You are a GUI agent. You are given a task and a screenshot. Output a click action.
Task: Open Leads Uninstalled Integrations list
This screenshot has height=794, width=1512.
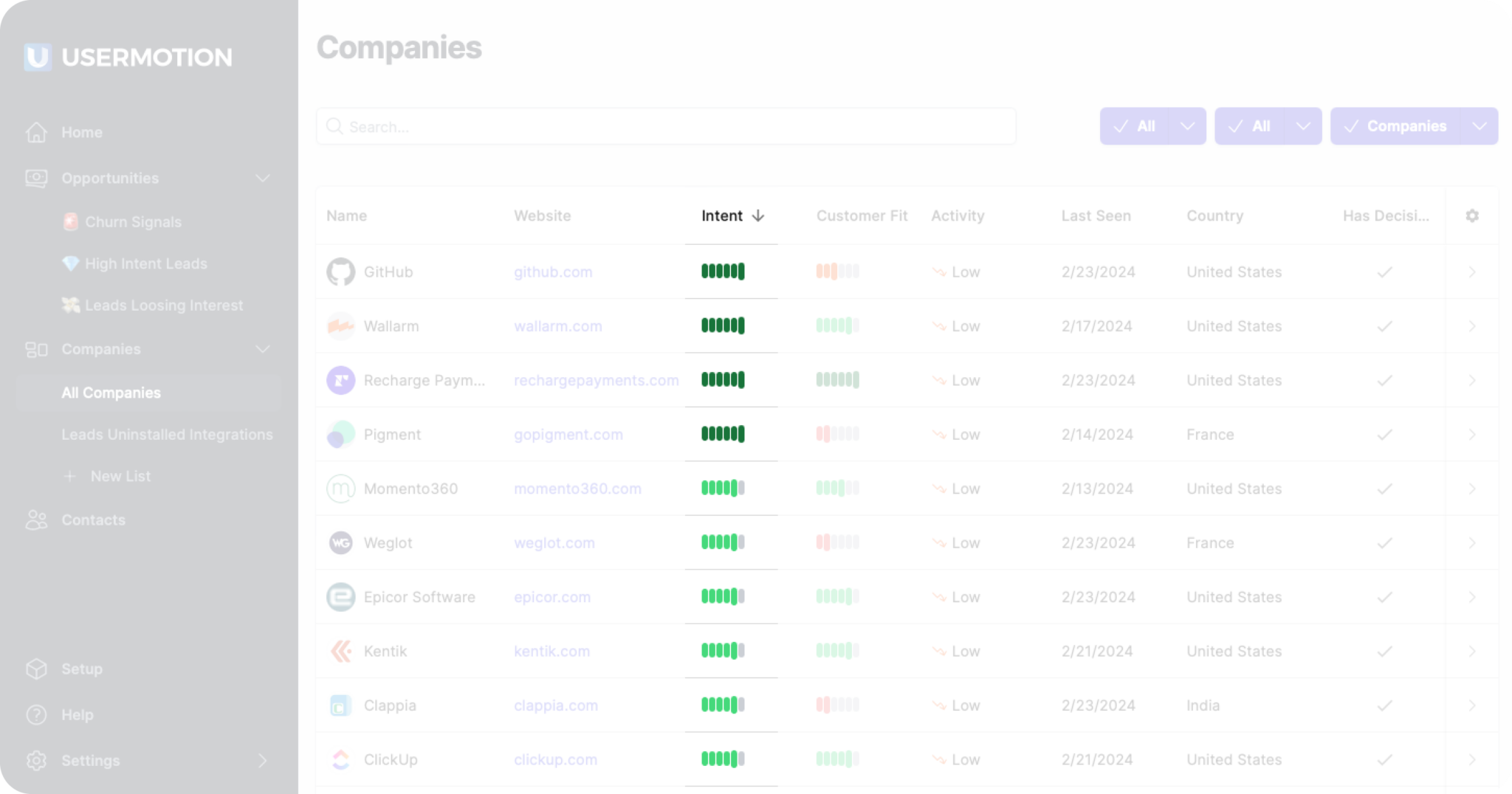click(x=168, y=435)
